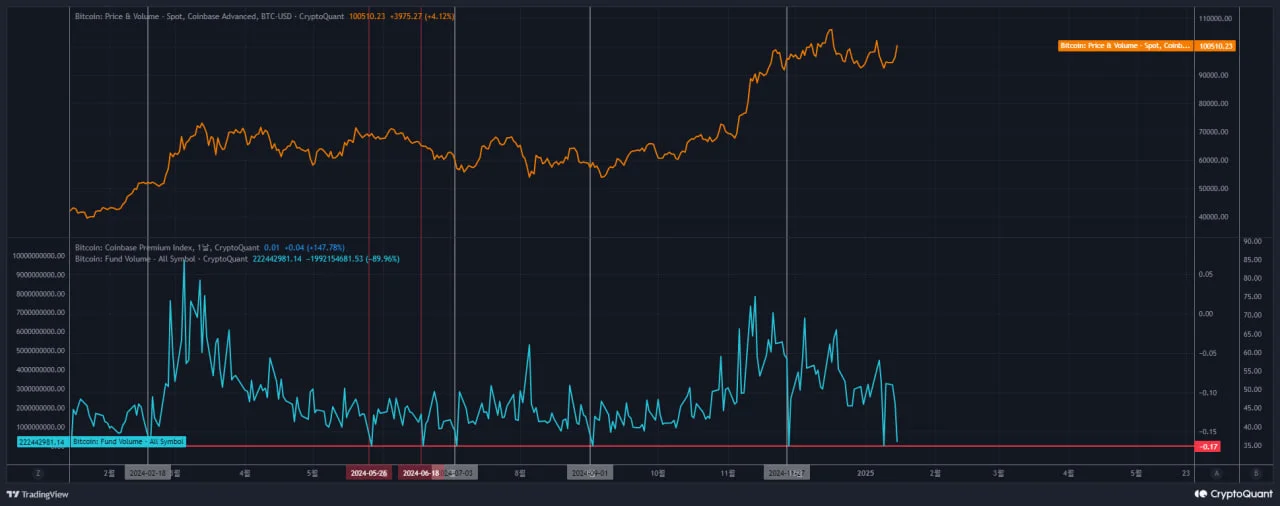Click the orange price label 100510.23
This screenshot has width=1280, height=506.
click(1216, 46)
